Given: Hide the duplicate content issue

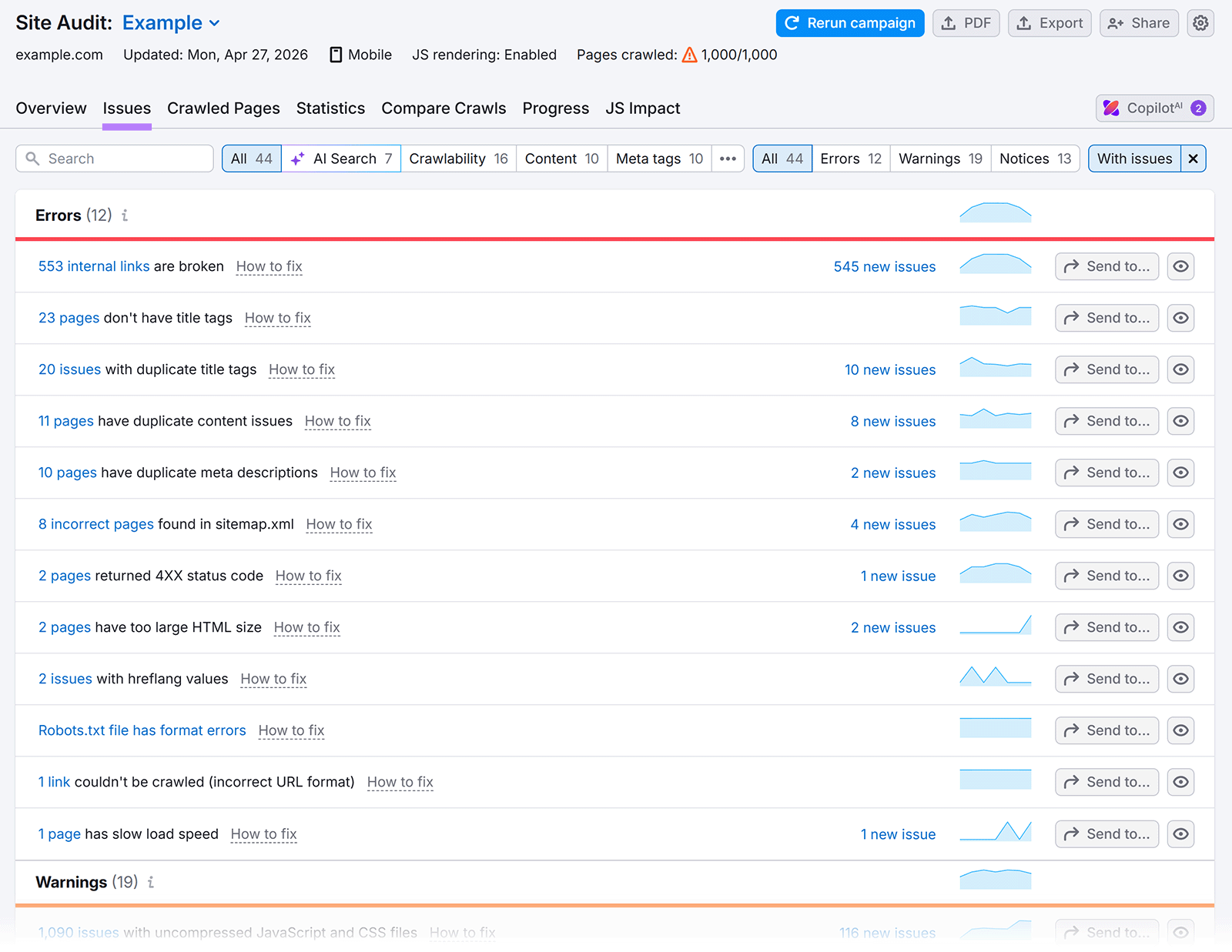Looking at the screenshot, I should coord(1181,421).
